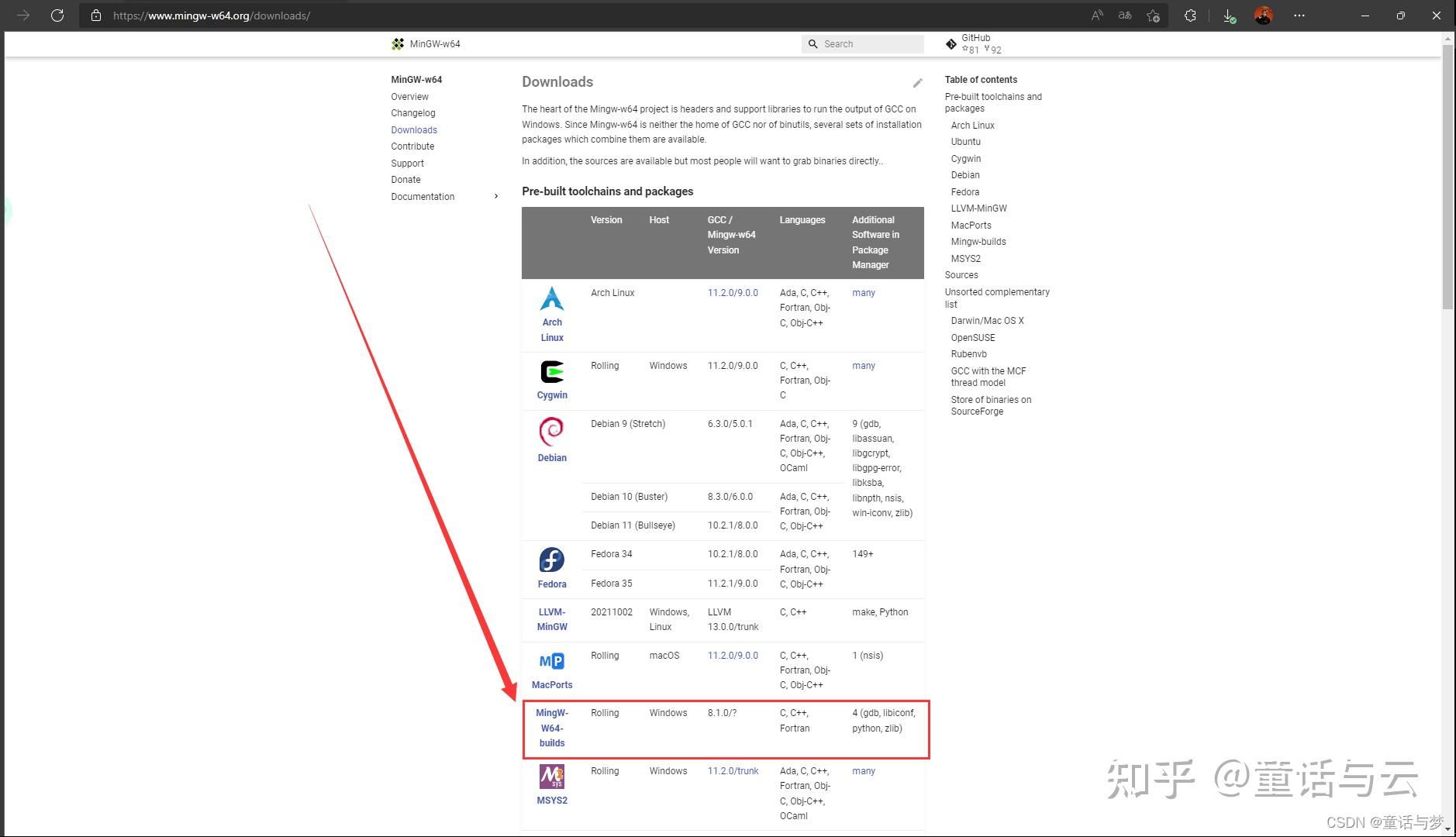Viewport: 1456px width, 837px height.
Task: Click the 'many' link in Cygwin row
Action: (x=864, y=366)
